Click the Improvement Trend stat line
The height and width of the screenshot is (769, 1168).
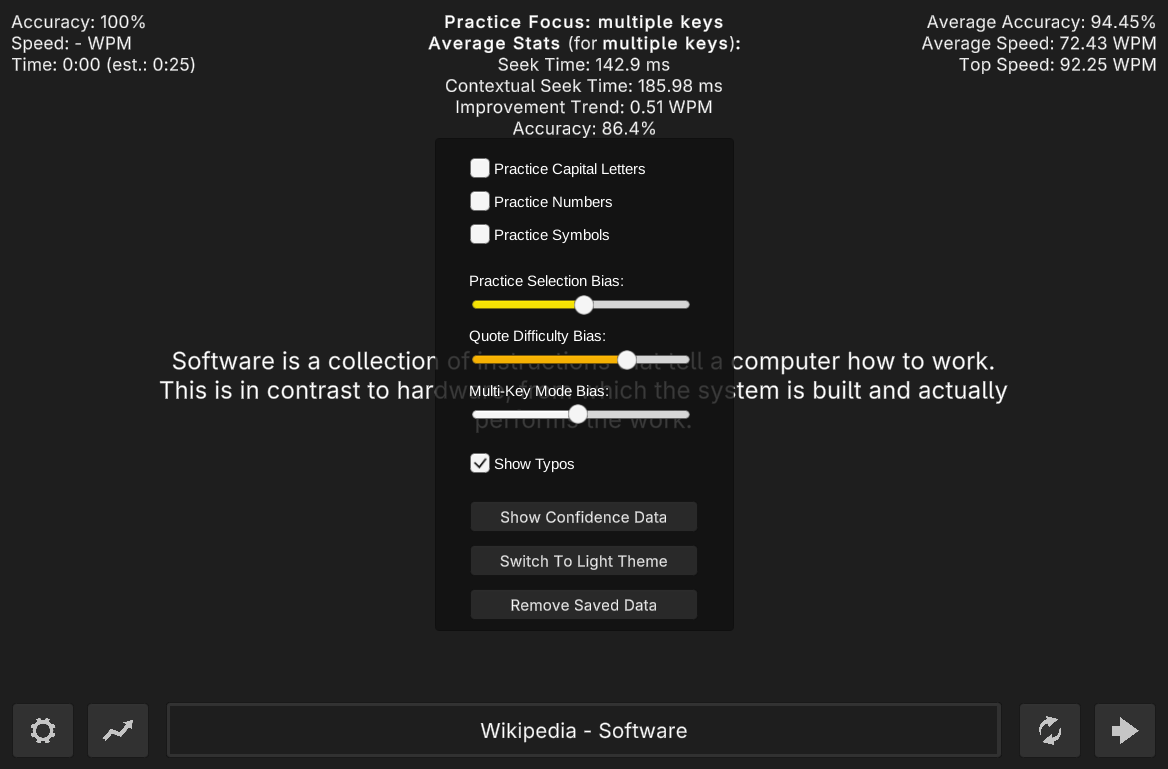click(x=583, y=107)
